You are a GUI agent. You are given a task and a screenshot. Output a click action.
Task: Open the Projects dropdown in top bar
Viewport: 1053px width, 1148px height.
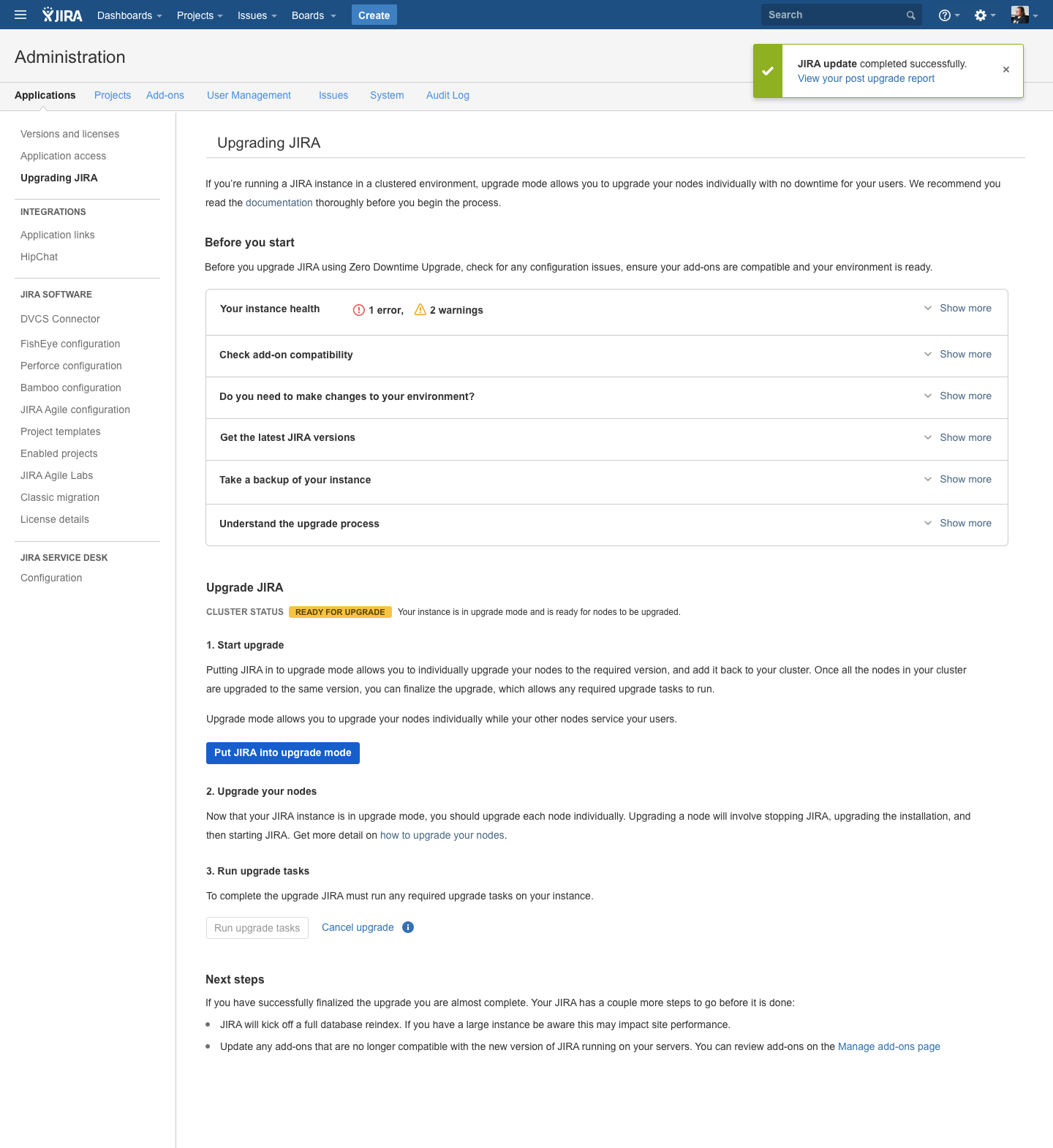coord(200,15)
